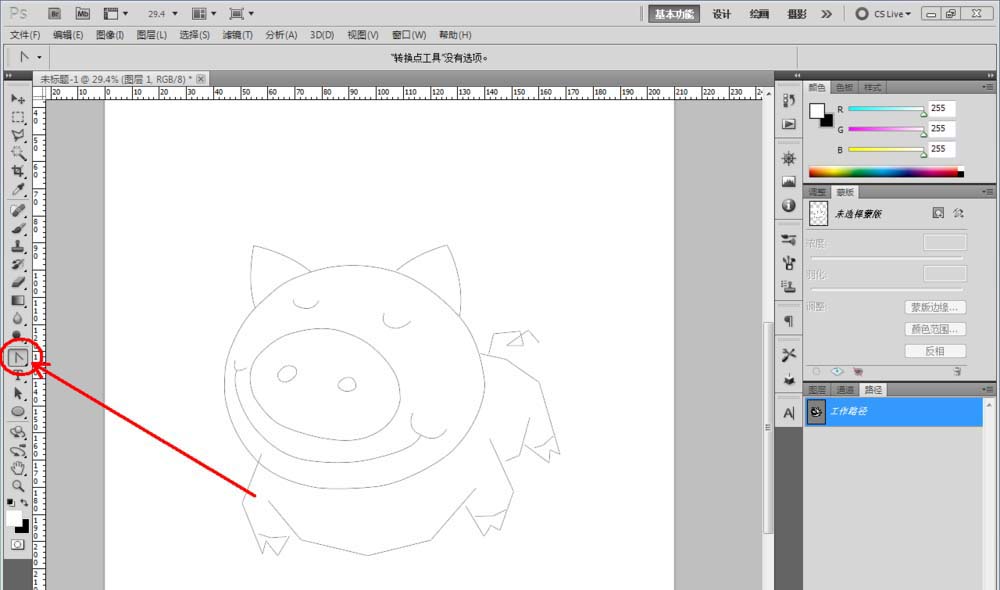Switch to 图层 layers tab
This screenshot has height=590, width=1000.
click(x=817, y=390)
